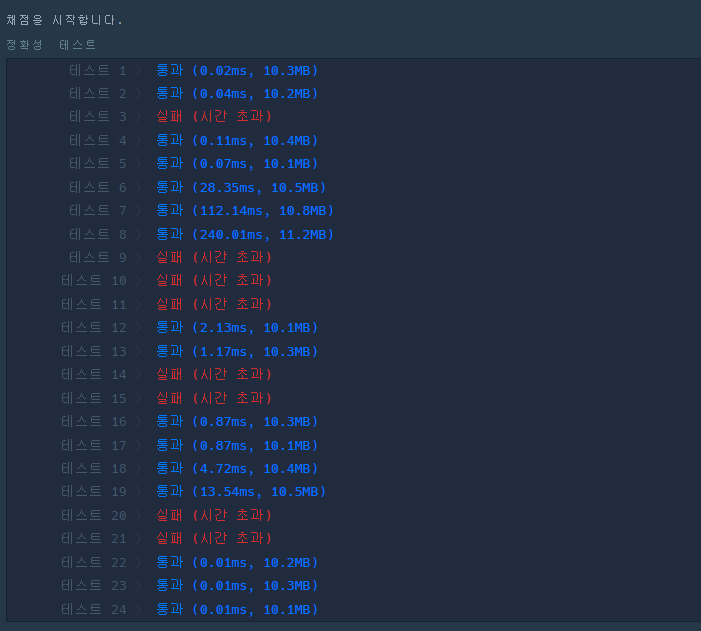Click the '테스트 20' row label
The width and height of the screenshot is (701, 631).
pyautogui.click(x=94, y=516)
